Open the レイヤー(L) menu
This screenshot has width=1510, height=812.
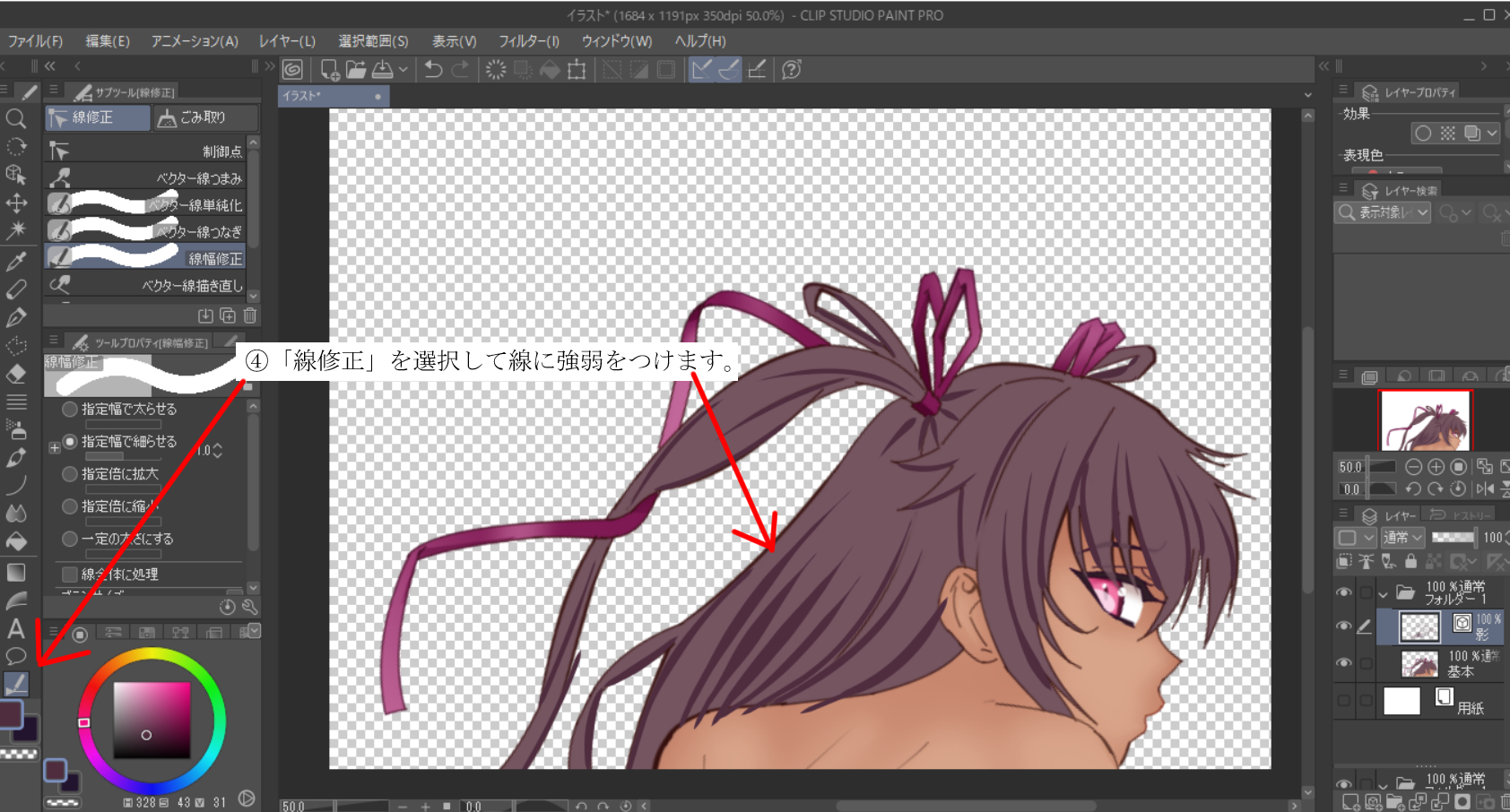point(287,41)
